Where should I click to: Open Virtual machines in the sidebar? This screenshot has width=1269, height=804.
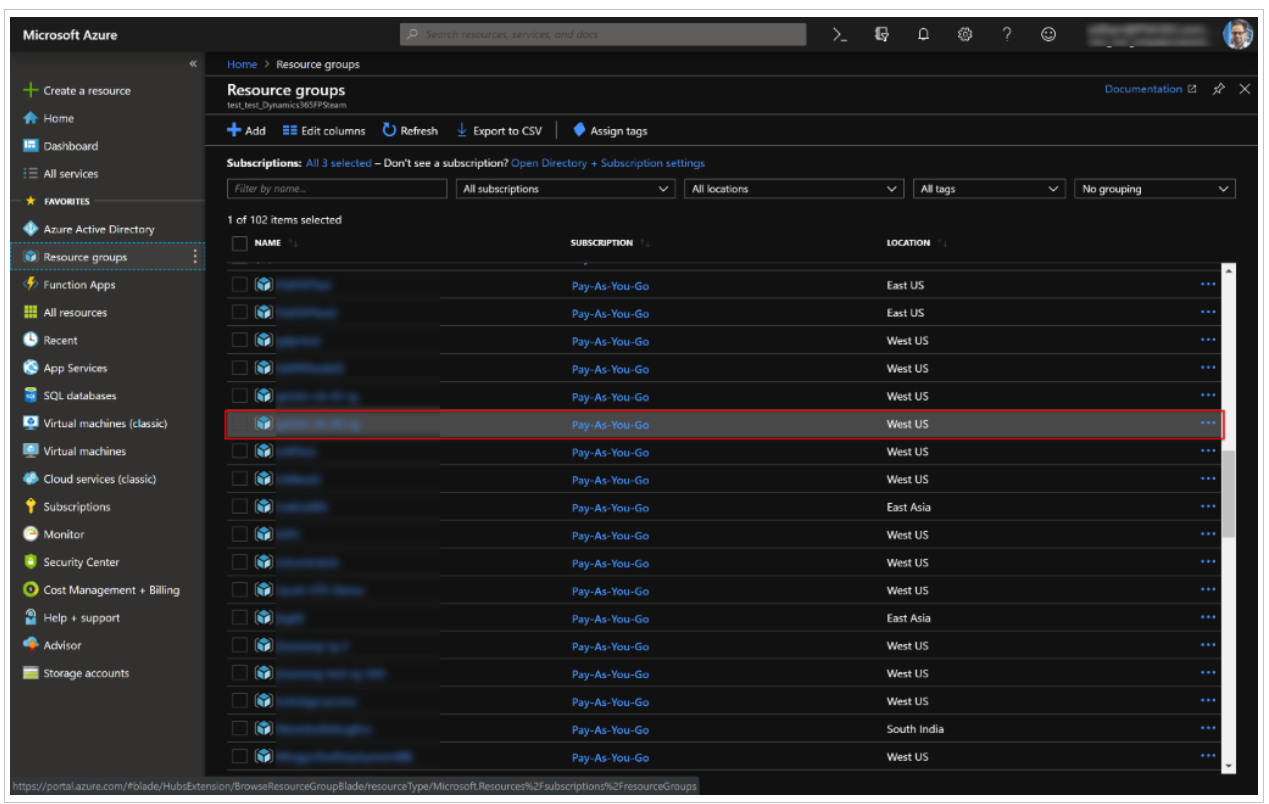point(84,451)
